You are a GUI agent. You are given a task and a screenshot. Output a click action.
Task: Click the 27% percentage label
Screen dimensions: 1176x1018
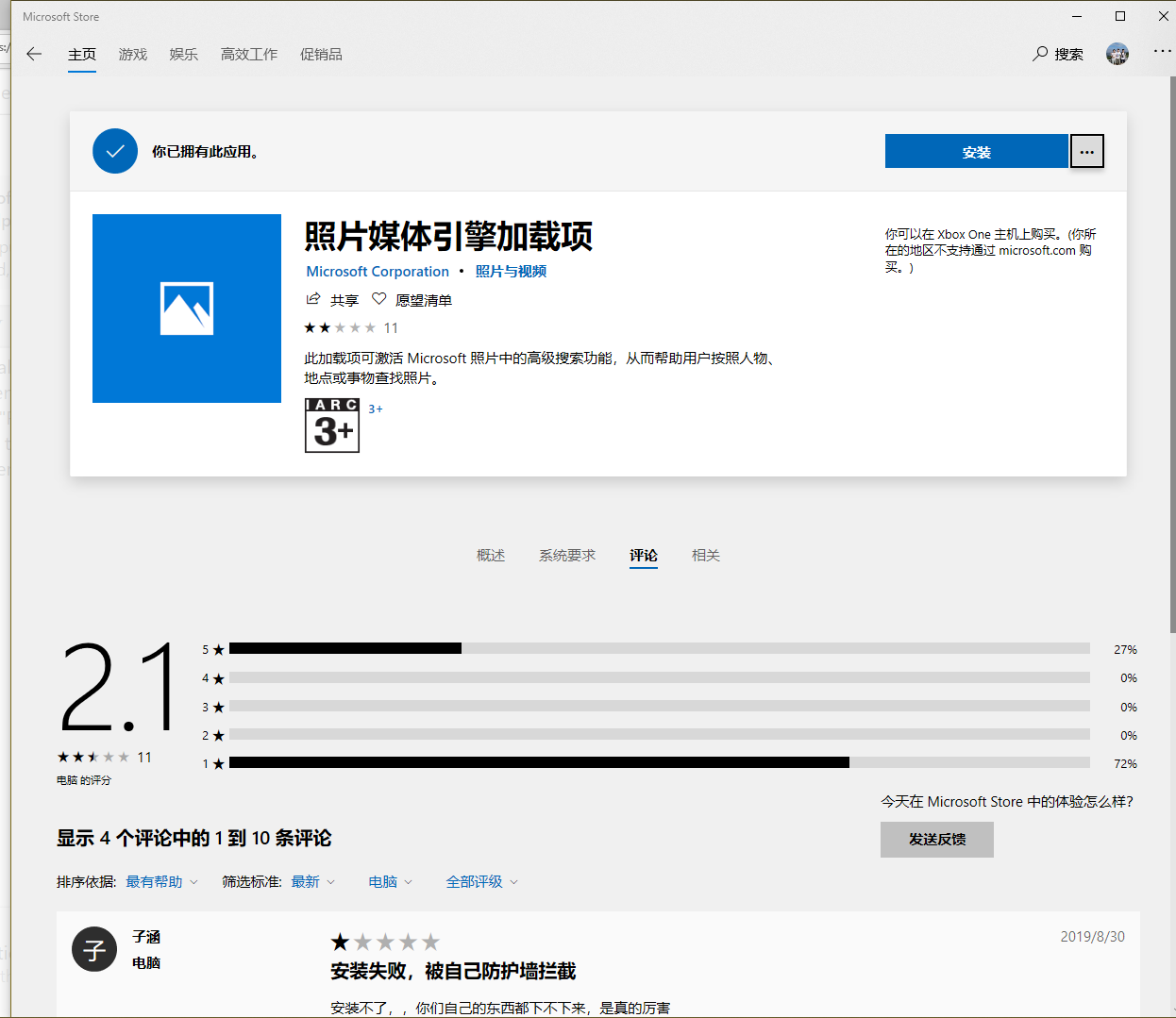[1125, 650]
